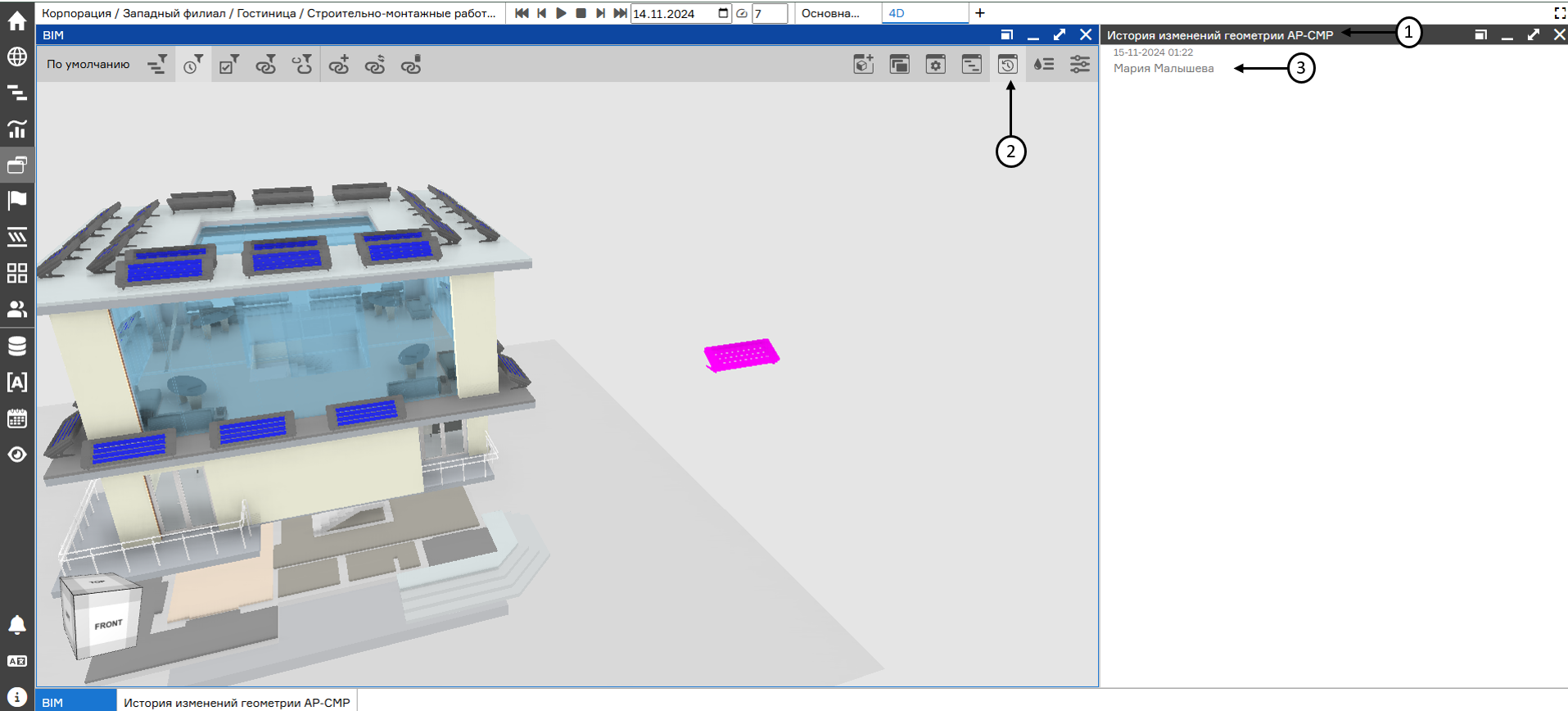Click the language switch sidebar icon
The height and width of the screenshot is (711, 1568).
[17, 661]
